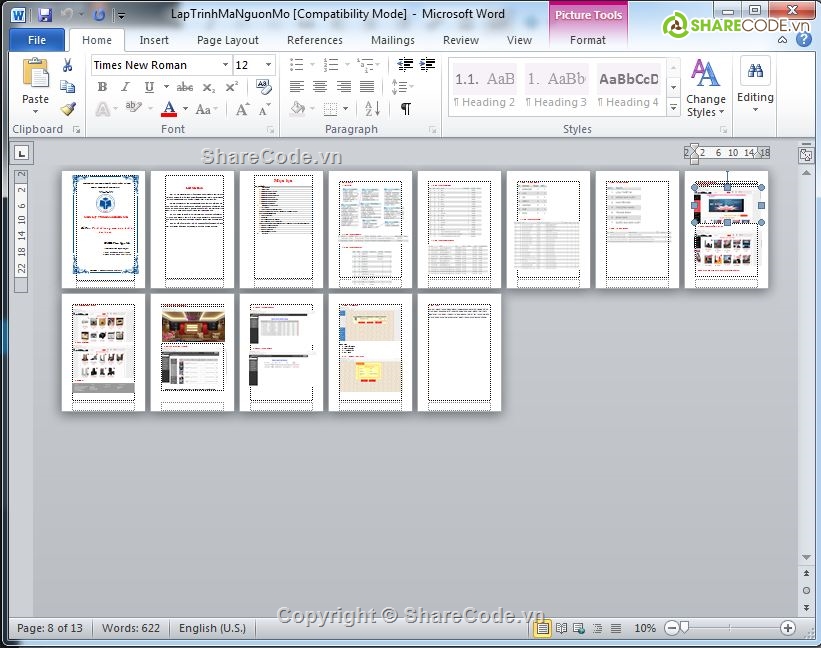Minimize the ribbon with the caret

coord(783,40)
